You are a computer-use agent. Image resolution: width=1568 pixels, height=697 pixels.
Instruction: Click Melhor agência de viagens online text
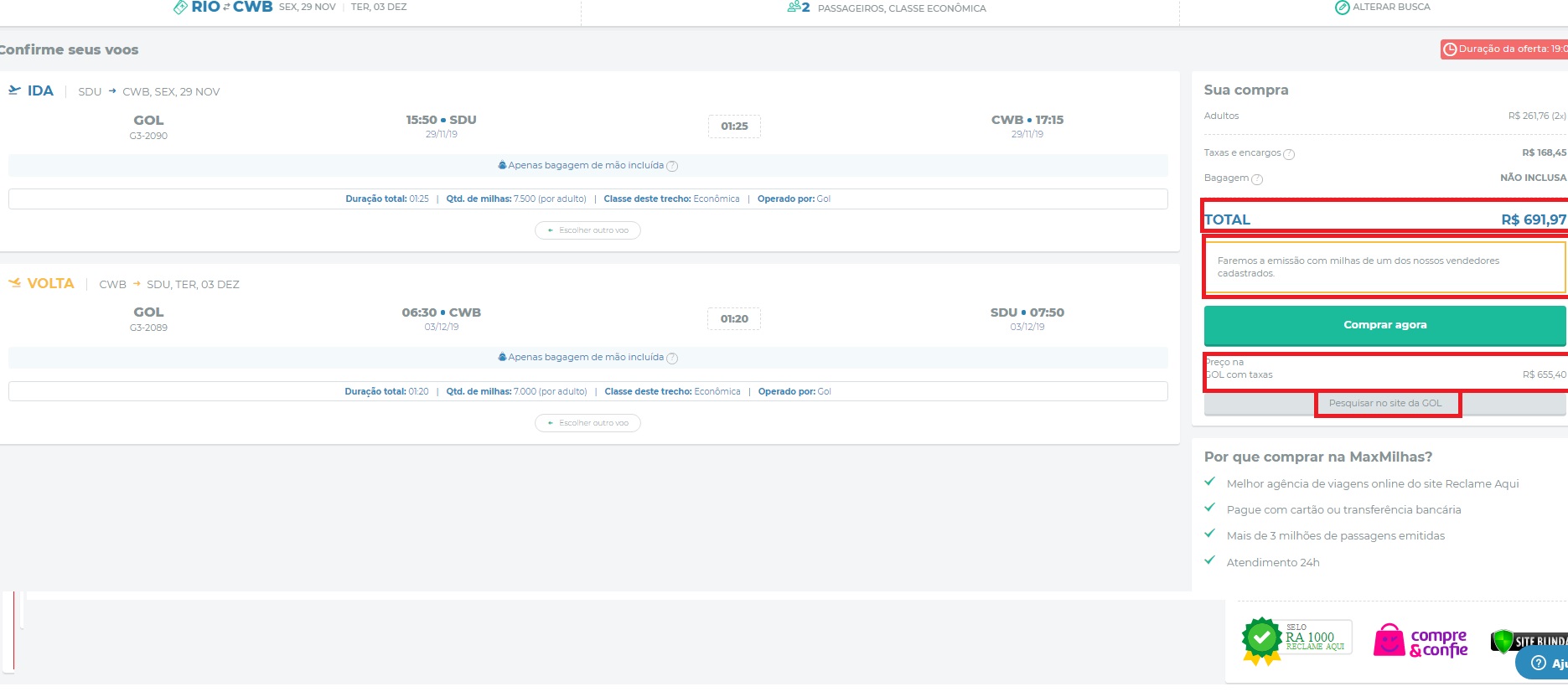(x=1373, y=483)
